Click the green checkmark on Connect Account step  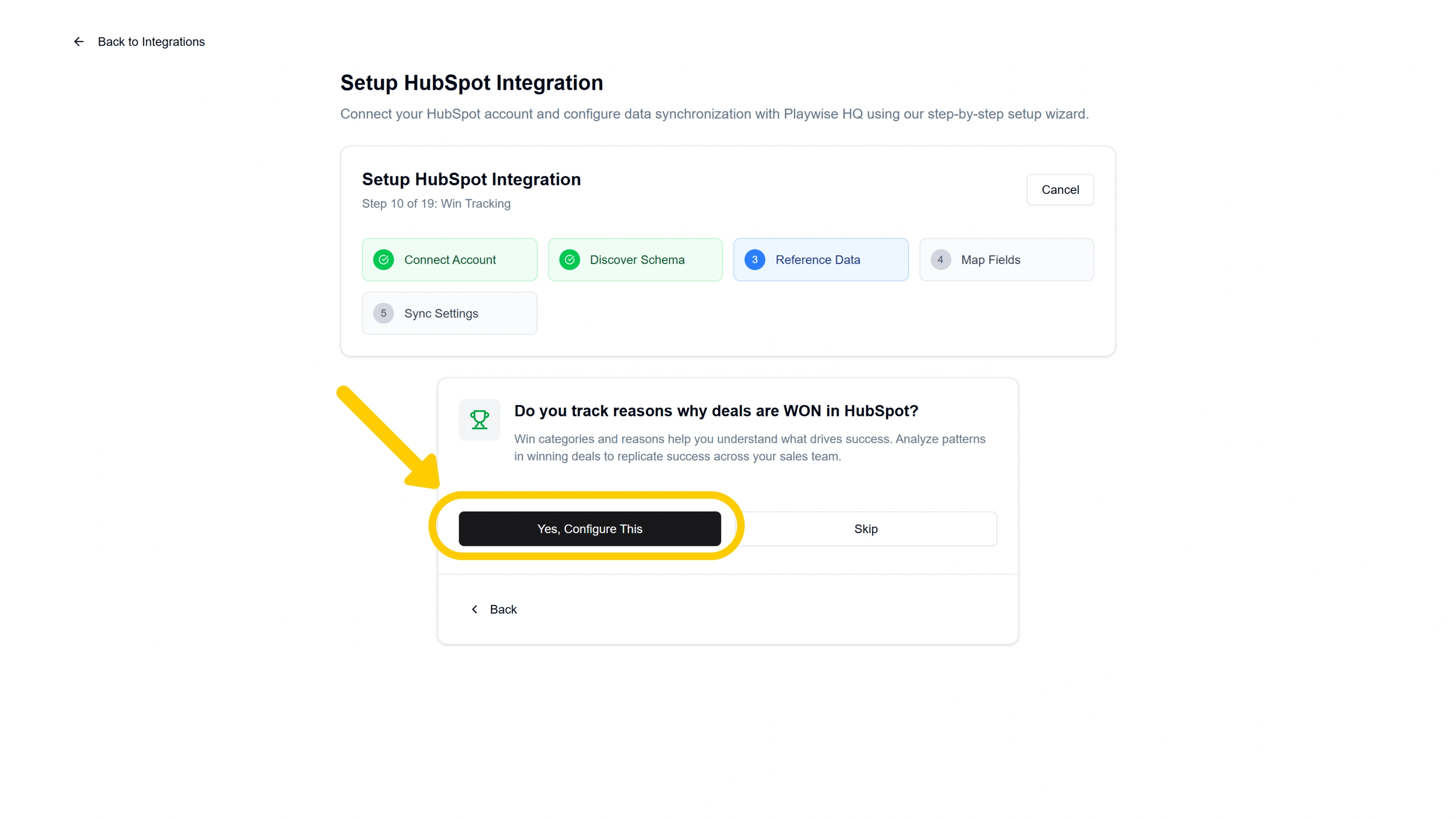coord(384,259)
